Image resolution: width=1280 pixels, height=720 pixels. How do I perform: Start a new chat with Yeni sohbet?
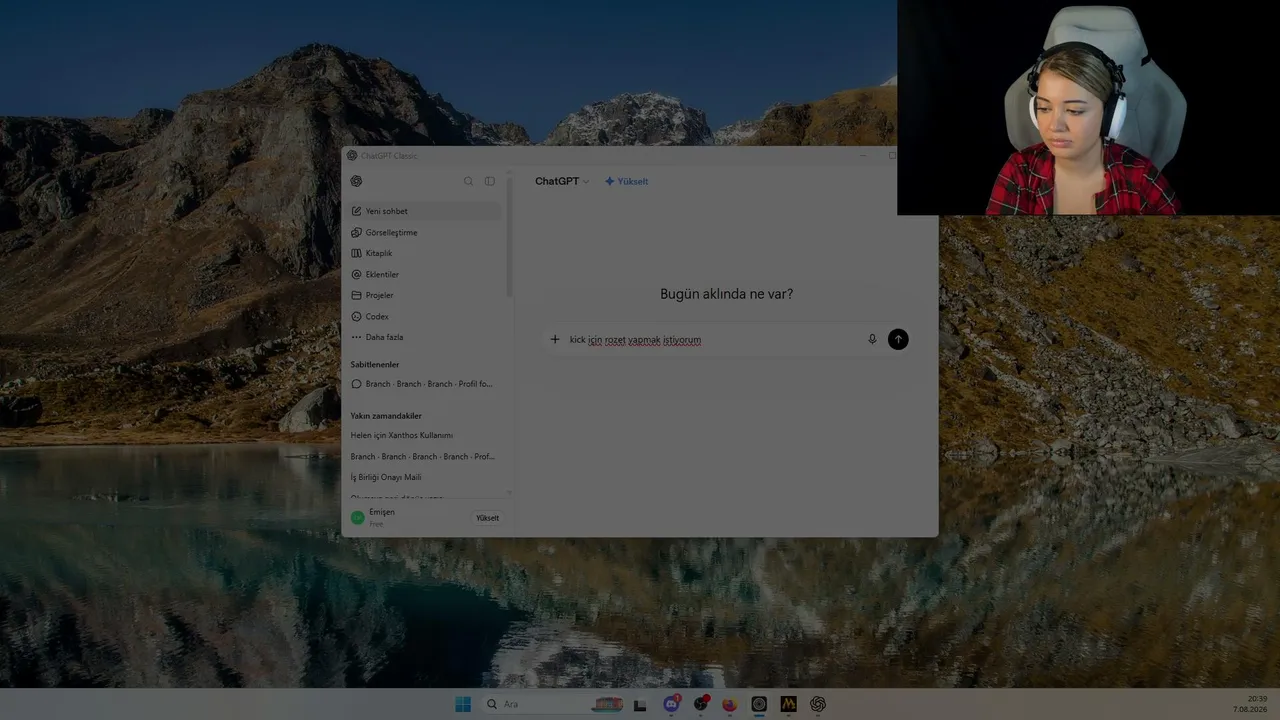426,211
